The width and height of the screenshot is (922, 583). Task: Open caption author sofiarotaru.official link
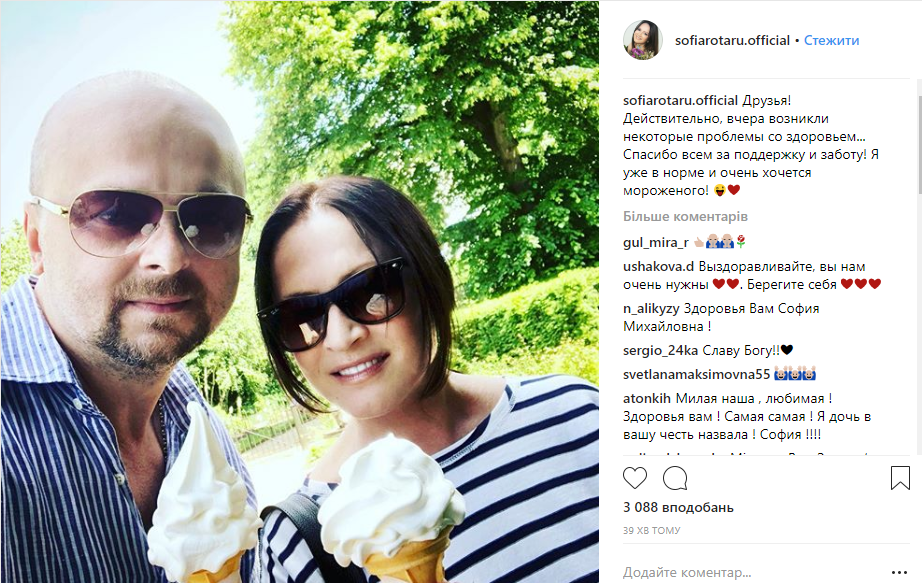tap(680, 101)
